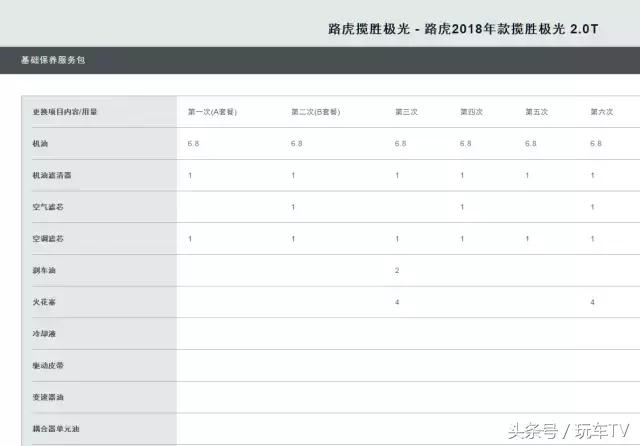
Task: Click 空调滤芯 value 1 under 第二次
Action: pyautogui.click(x=293, y=239)
